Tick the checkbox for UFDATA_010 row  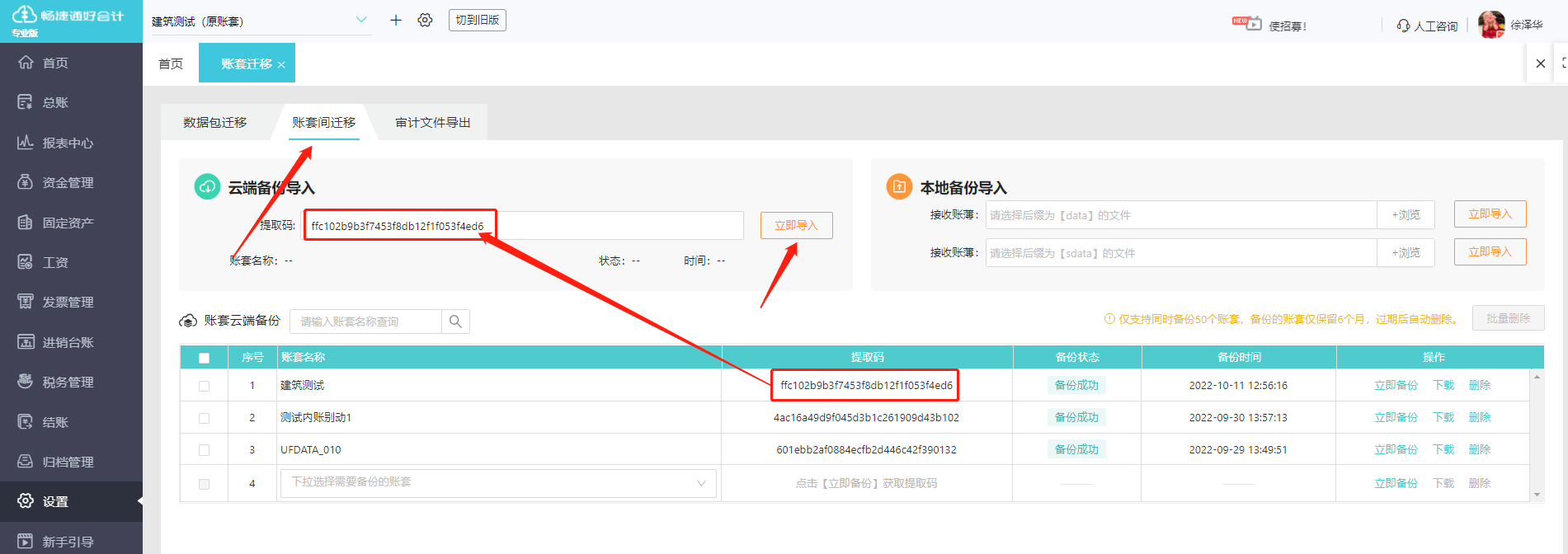tap(205, 450)
